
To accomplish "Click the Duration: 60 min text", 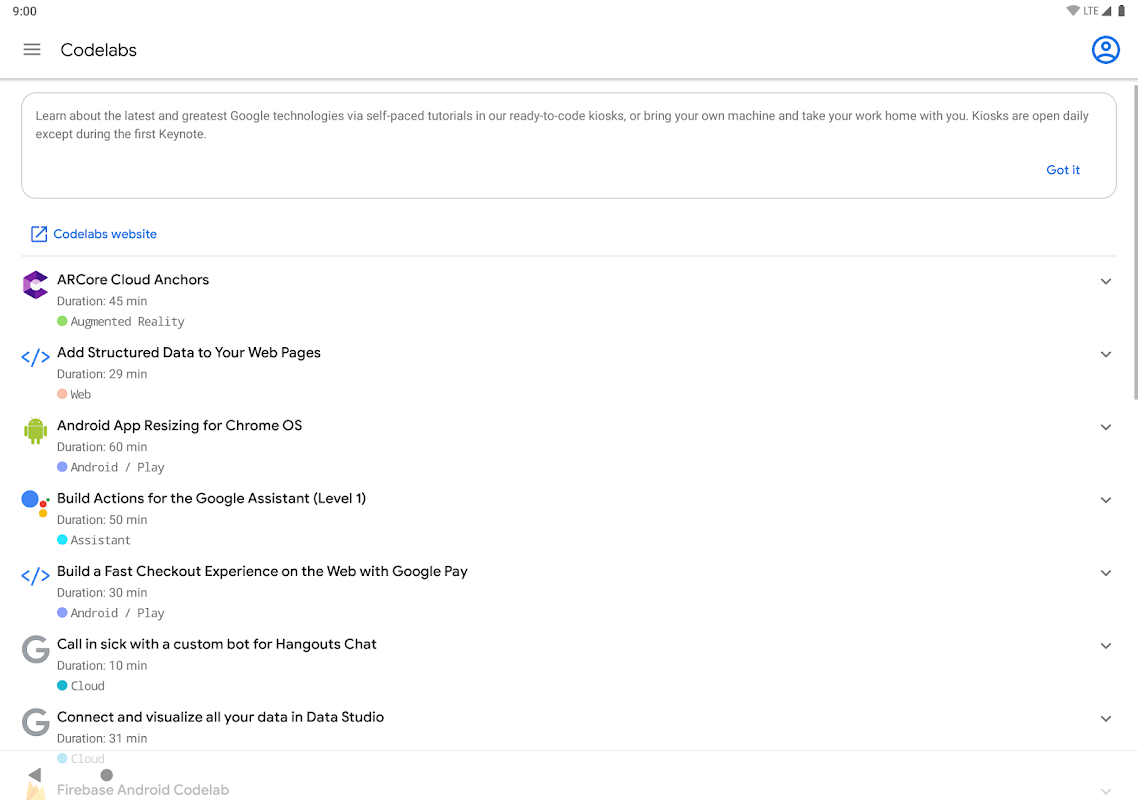I will click(x=102, y=447).
